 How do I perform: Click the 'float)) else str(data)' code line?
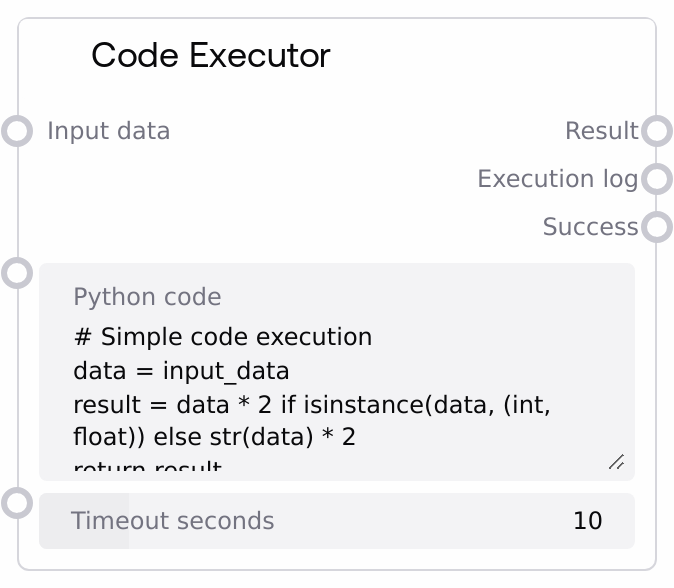click(215, 438)
